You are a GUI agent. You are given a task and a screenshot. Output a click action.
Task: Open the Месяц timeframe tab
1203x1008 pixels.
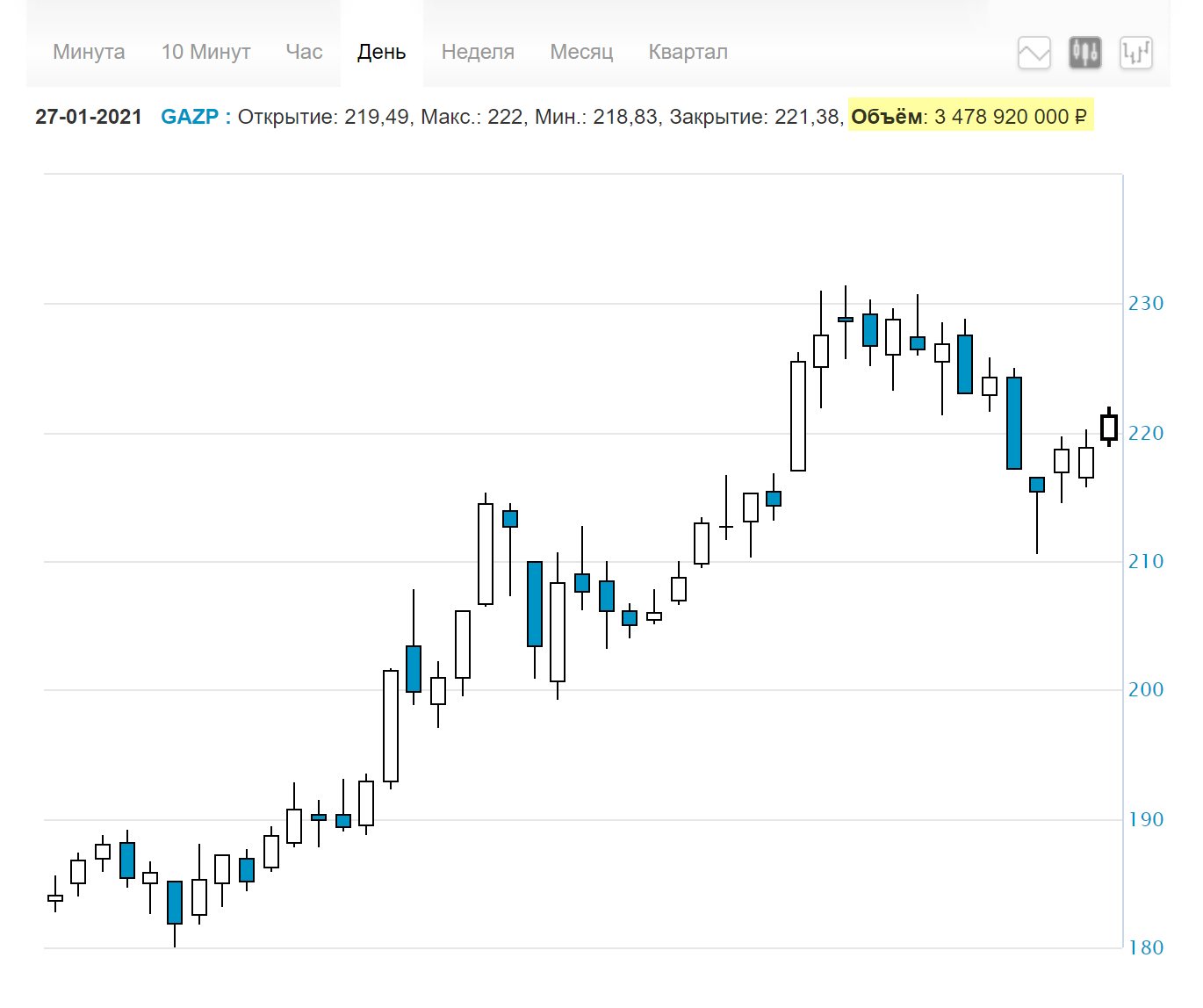pos(581,52)
